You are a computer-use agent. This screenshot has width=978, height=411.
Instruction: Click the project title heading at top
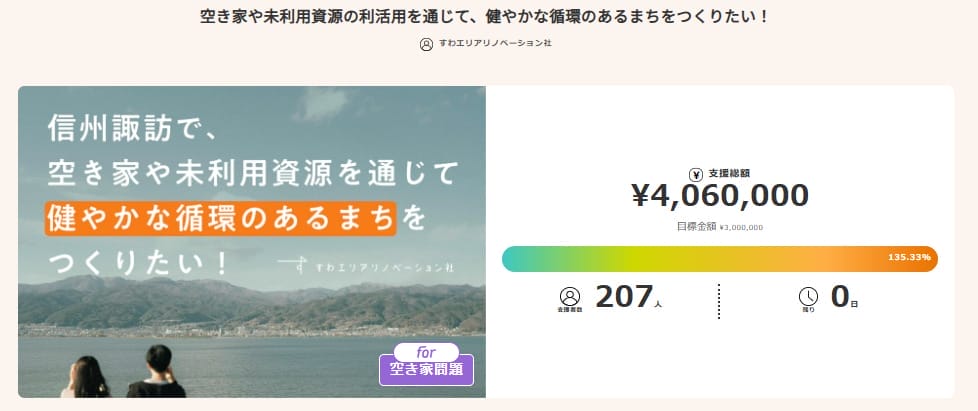489,17
